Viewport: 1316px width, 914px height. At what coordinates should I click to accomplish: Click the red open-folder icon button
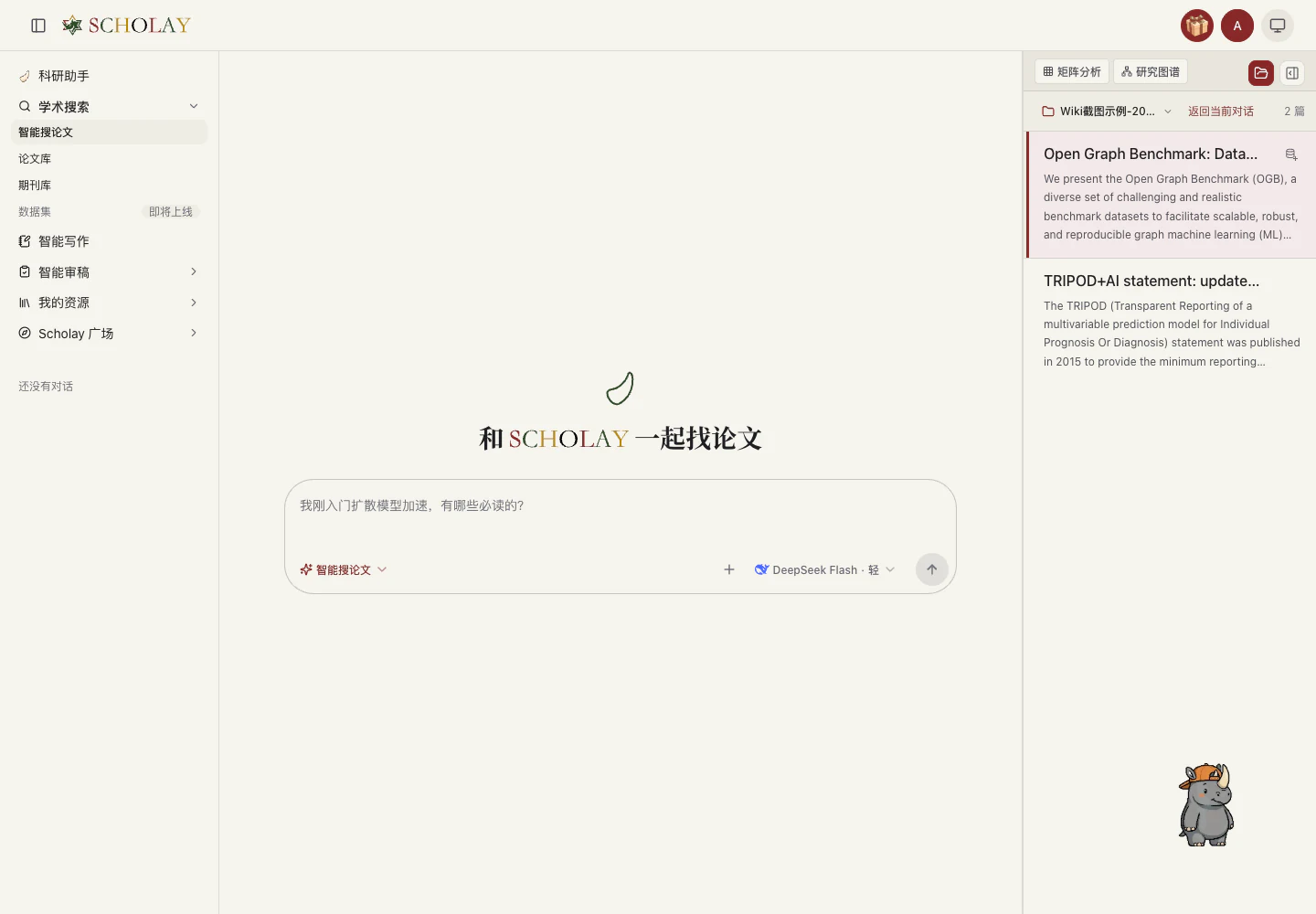coord(1261,73)
